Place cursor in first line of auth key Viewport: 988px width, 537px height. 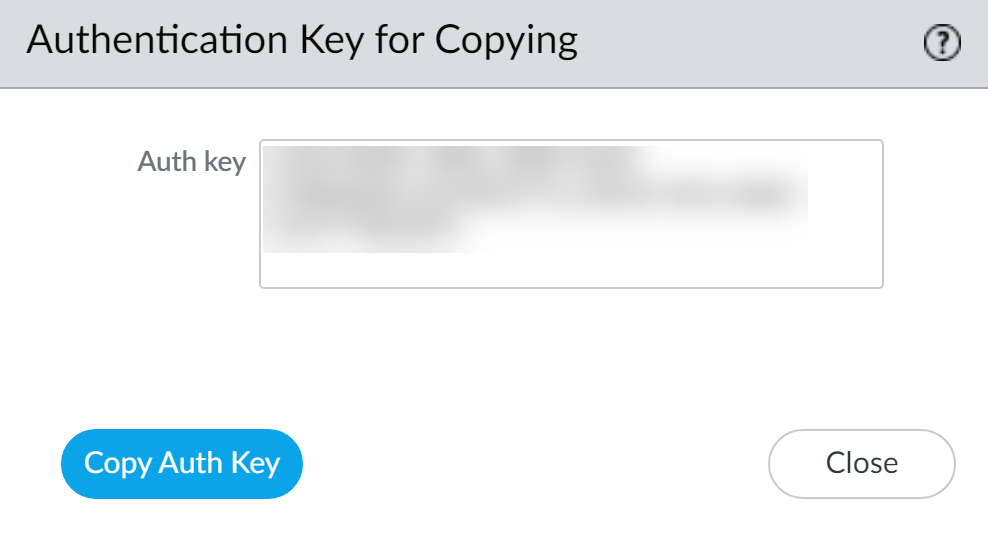[x=450, y=163]
